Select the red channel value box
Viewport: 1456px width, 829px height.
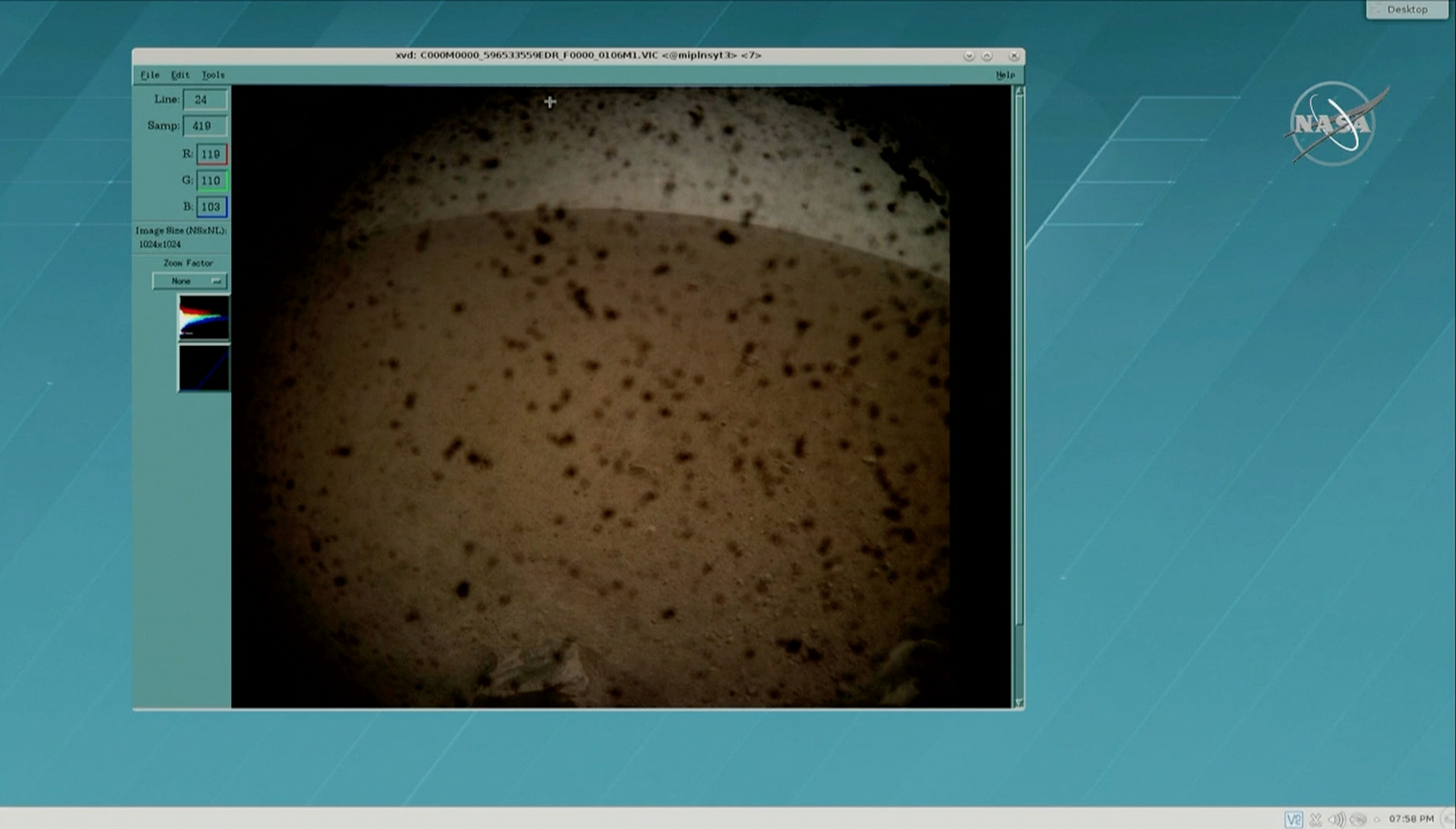pyautogui.click(x=212, y=154)
